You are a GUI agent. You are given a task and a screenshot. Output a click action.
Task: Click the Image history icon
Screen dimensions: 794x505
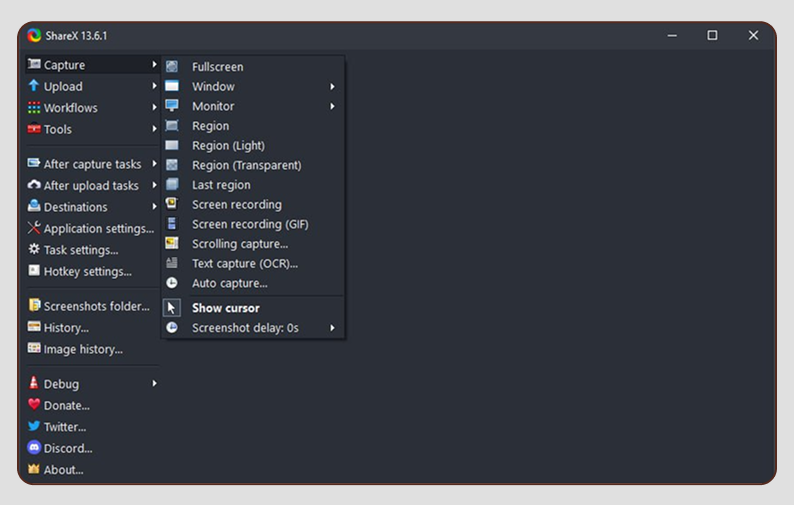click(34, 348)
